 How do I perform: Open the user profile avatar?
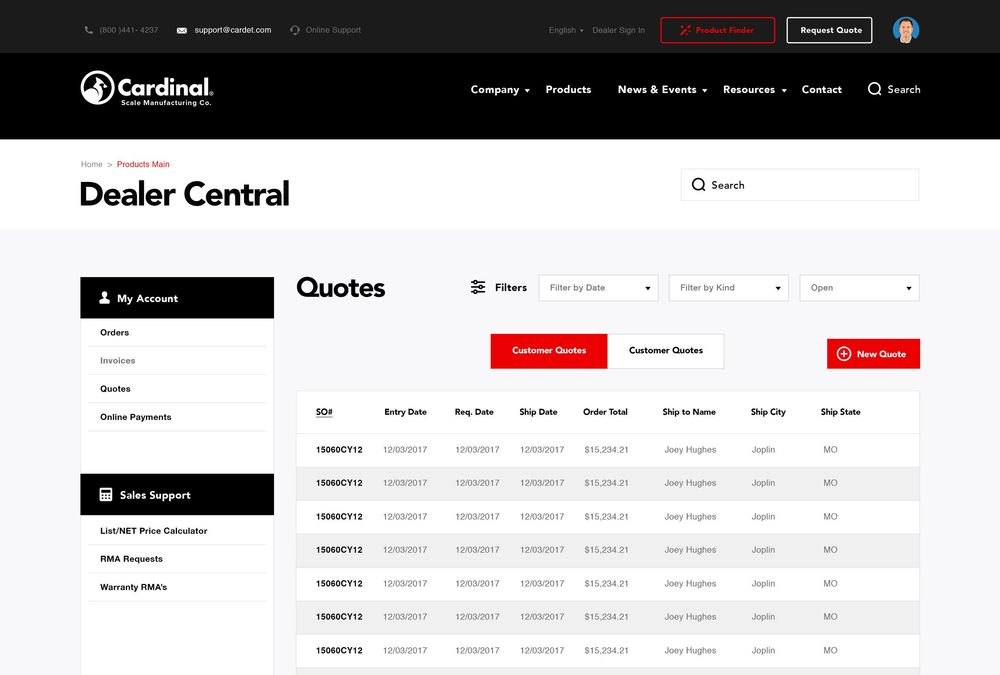(906, 30)
